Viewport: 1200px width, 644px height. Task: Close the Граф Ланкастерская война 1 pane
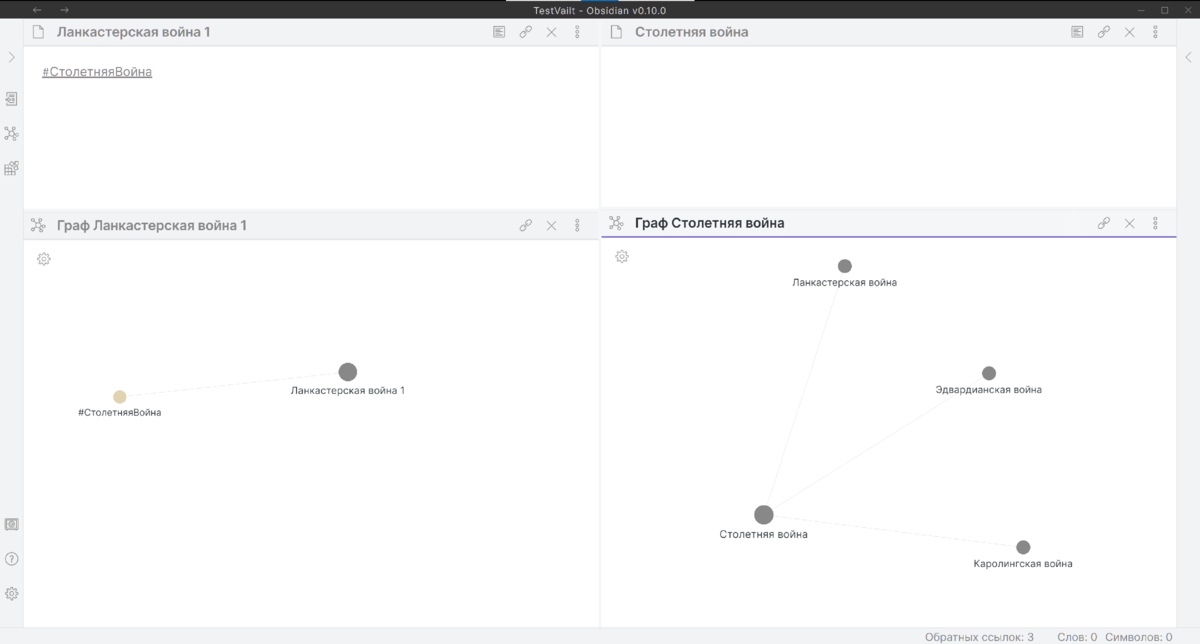[x=551, y=225]
